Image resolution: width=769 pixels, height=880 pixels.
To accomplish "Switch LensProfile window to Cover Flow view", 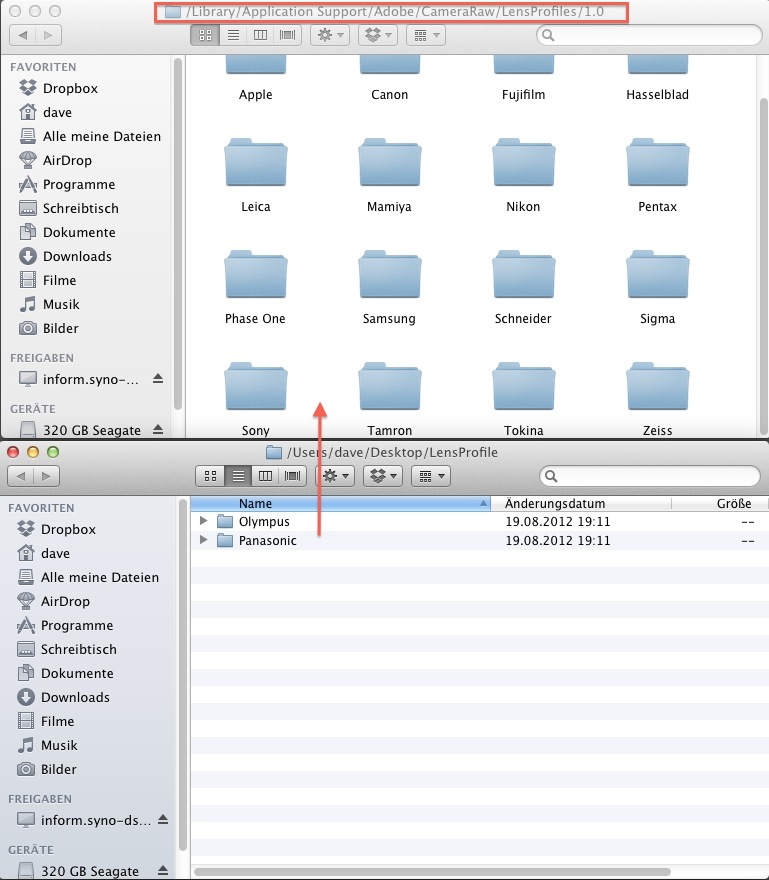I will click(292, 476).
